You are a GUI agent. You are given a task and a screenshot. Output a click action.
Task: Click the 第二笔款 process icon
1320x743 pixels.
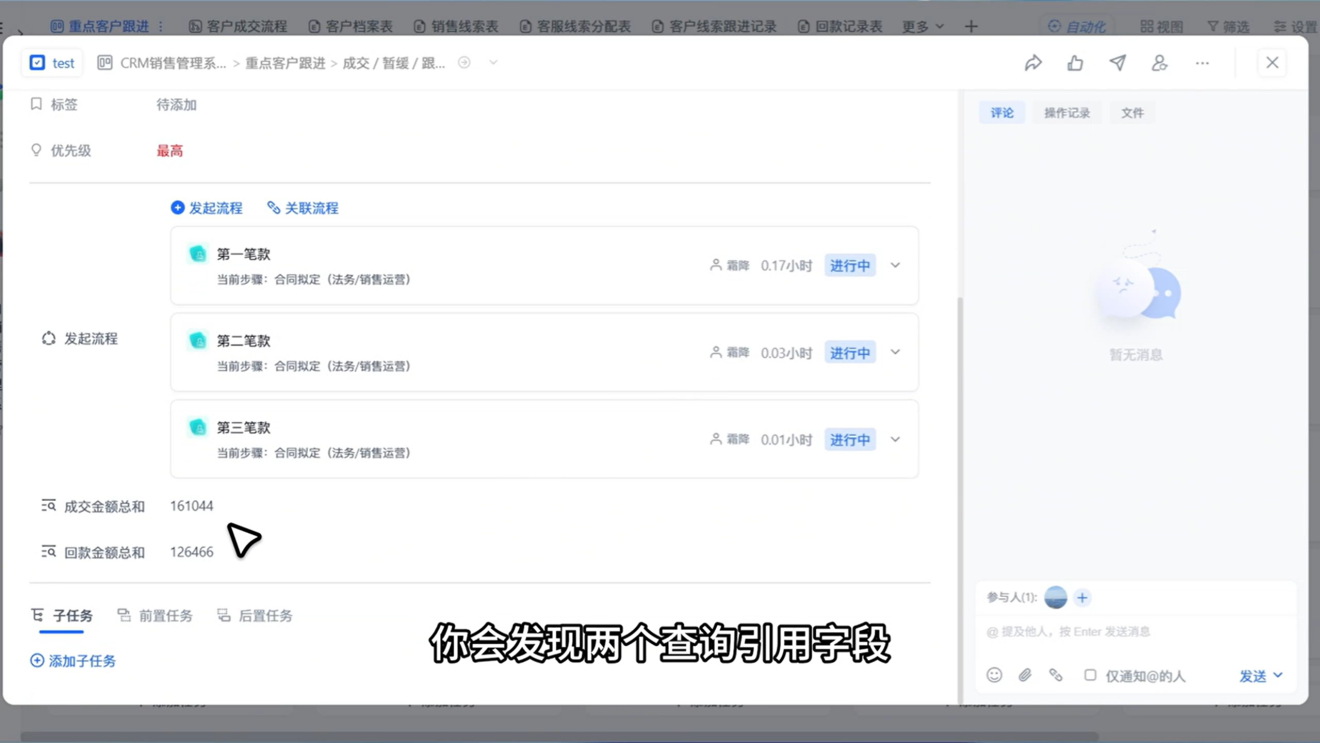point(197,341)
